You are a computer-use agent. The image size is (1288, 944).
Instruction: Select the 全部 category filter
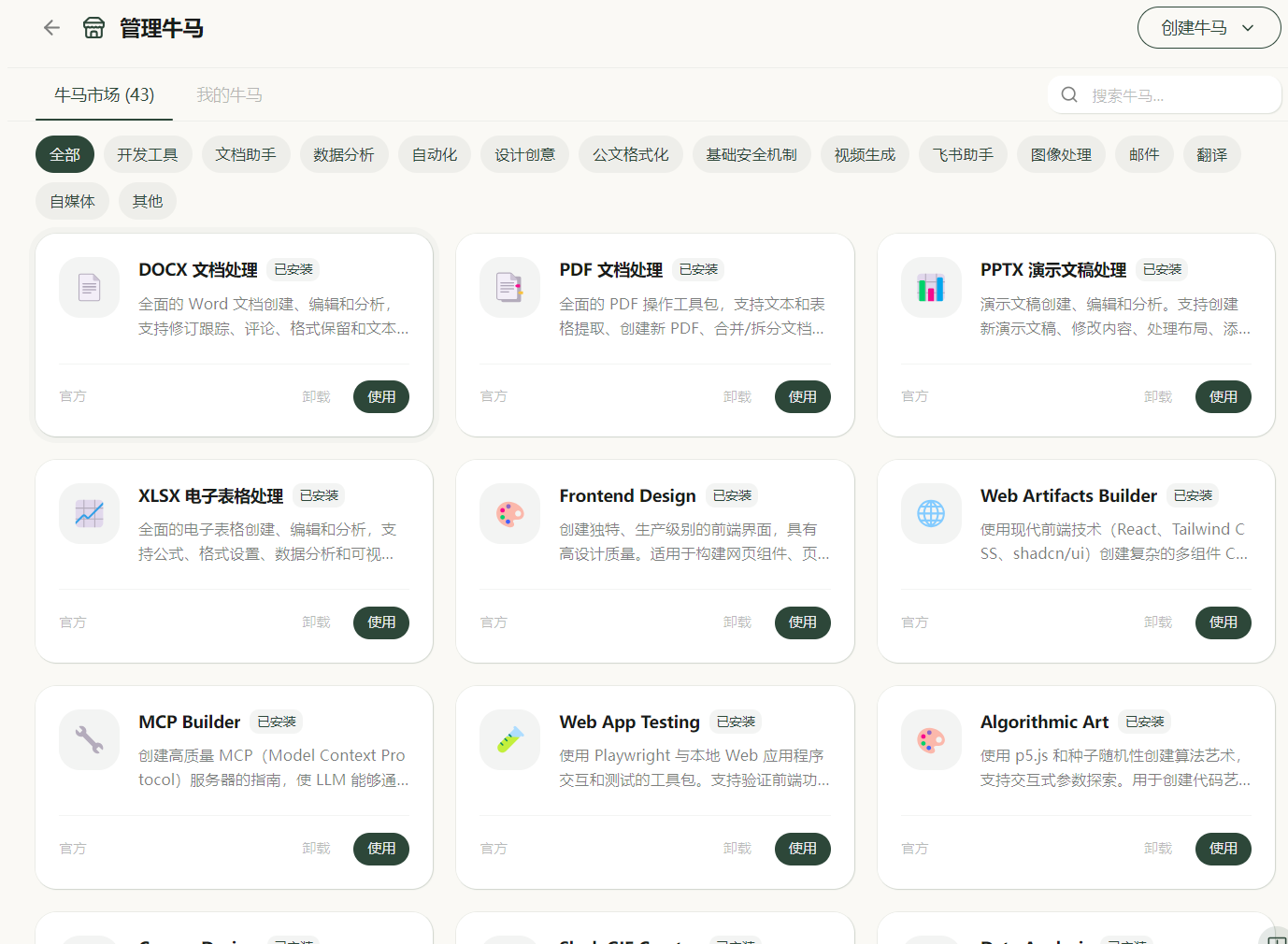pos(65,155)
